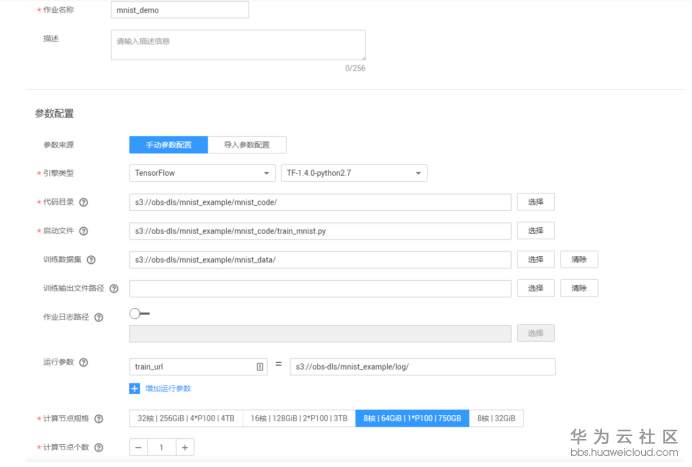The width and height of the screenshot is (692, 467).
Task: Focus the mnist_demo job name field
Action: click(x=180, y=10)
